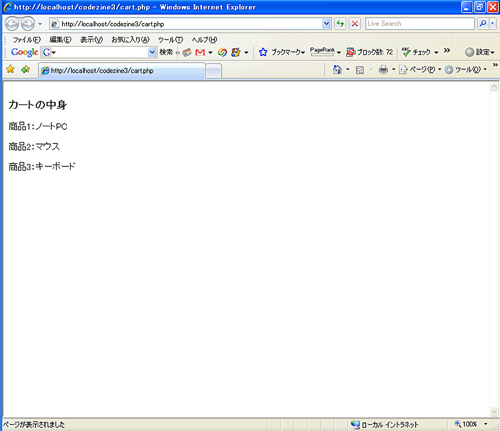Click the blue bookmark star icon

coord(263,52)
